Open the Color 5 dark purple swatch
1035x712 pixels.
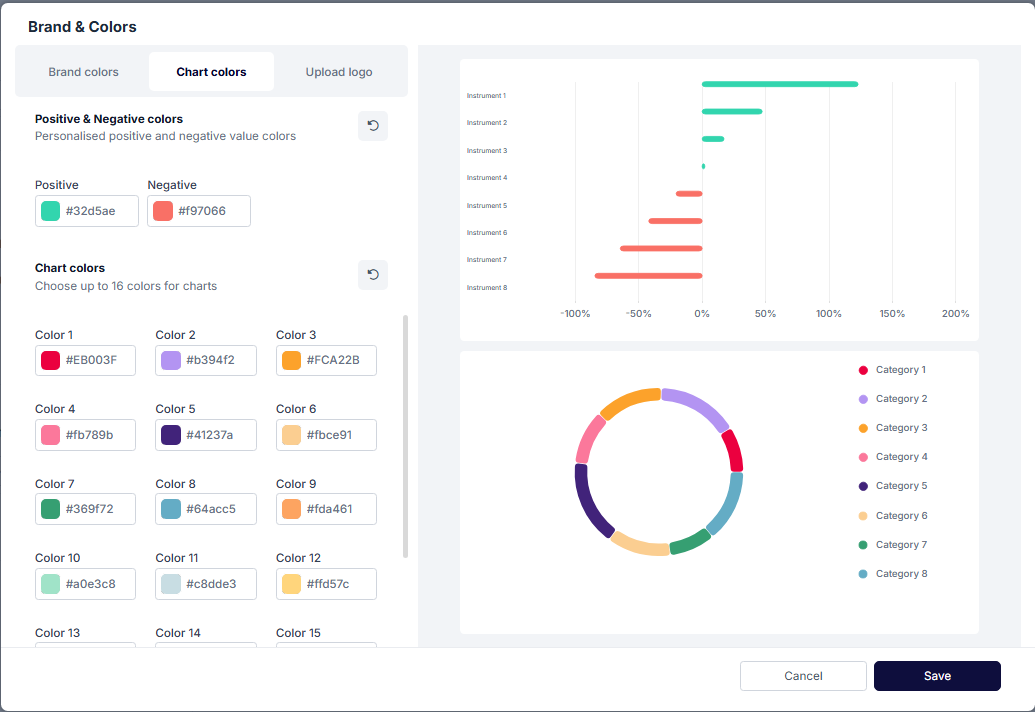coord(171,435)
